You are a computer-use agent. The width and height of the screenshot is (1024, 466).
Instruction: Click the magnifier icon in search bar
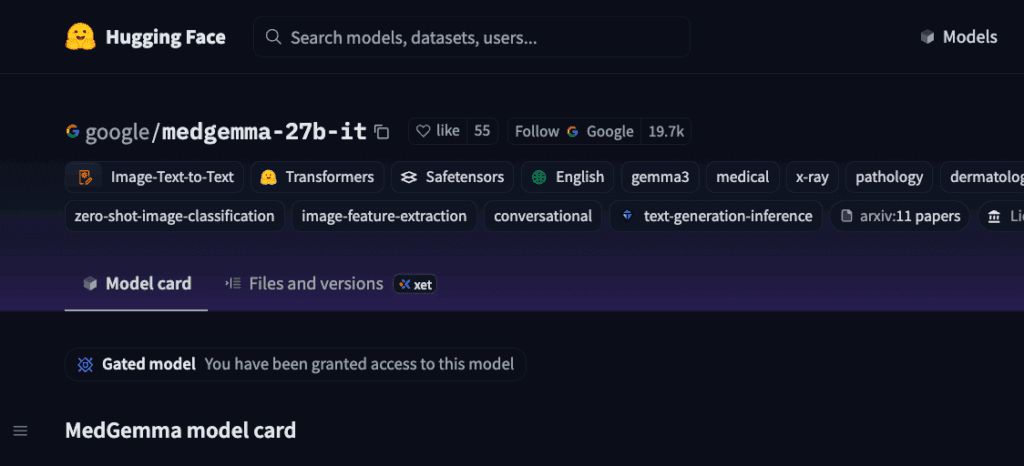274,37
